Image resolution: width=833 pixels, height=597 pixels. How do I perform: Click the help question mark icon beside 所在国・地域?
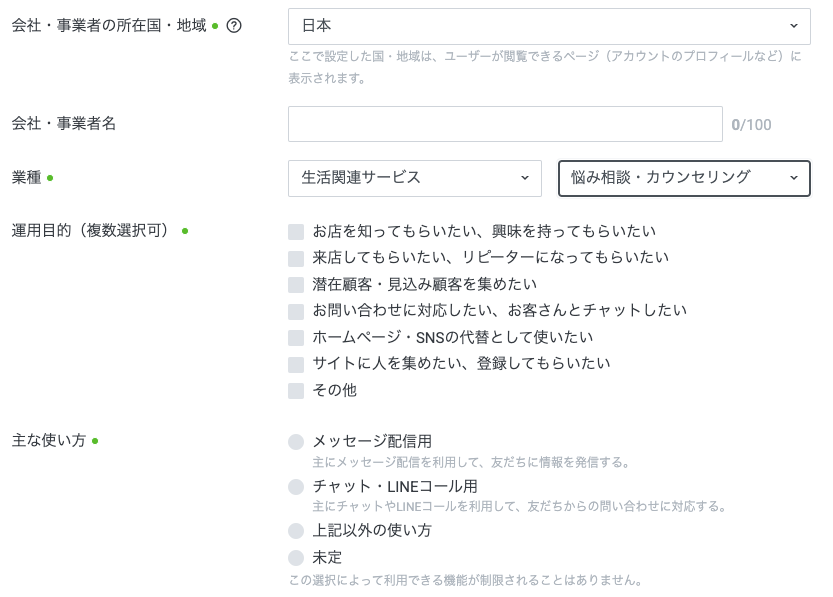pos(234,25)
